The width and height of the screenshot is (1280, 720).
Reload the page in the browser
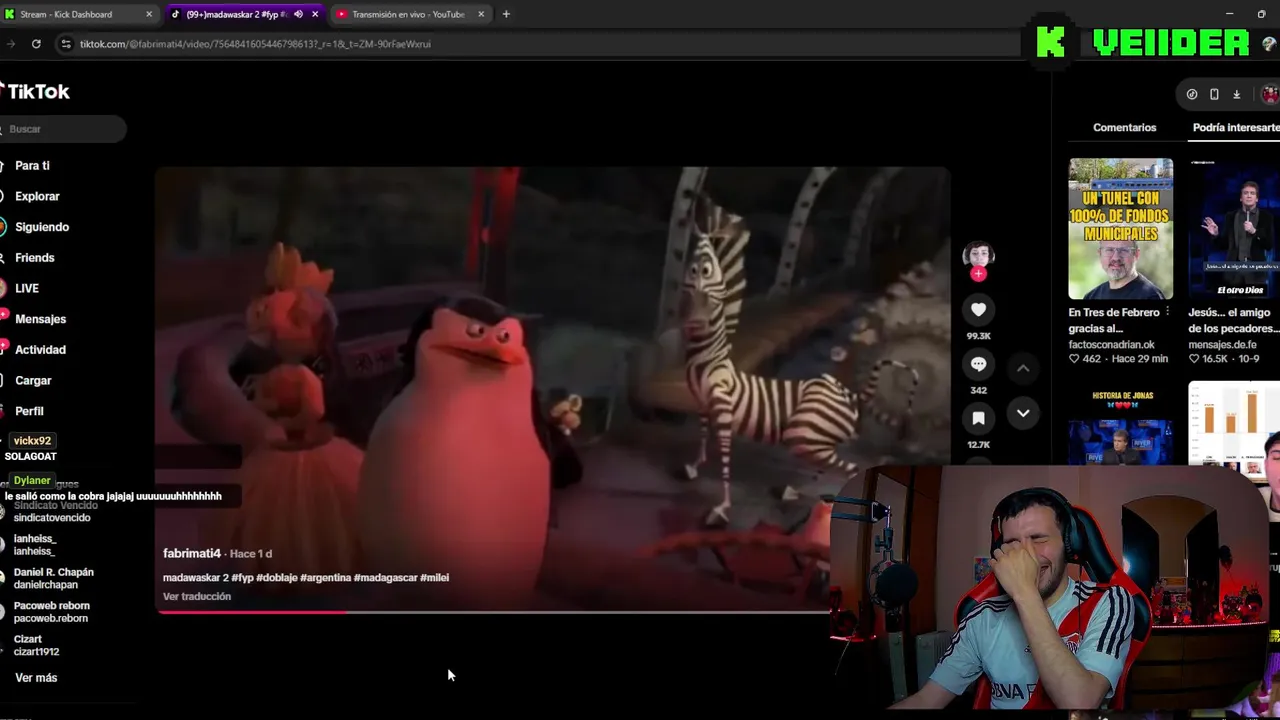pyautogui.click(x=36, y=44)
